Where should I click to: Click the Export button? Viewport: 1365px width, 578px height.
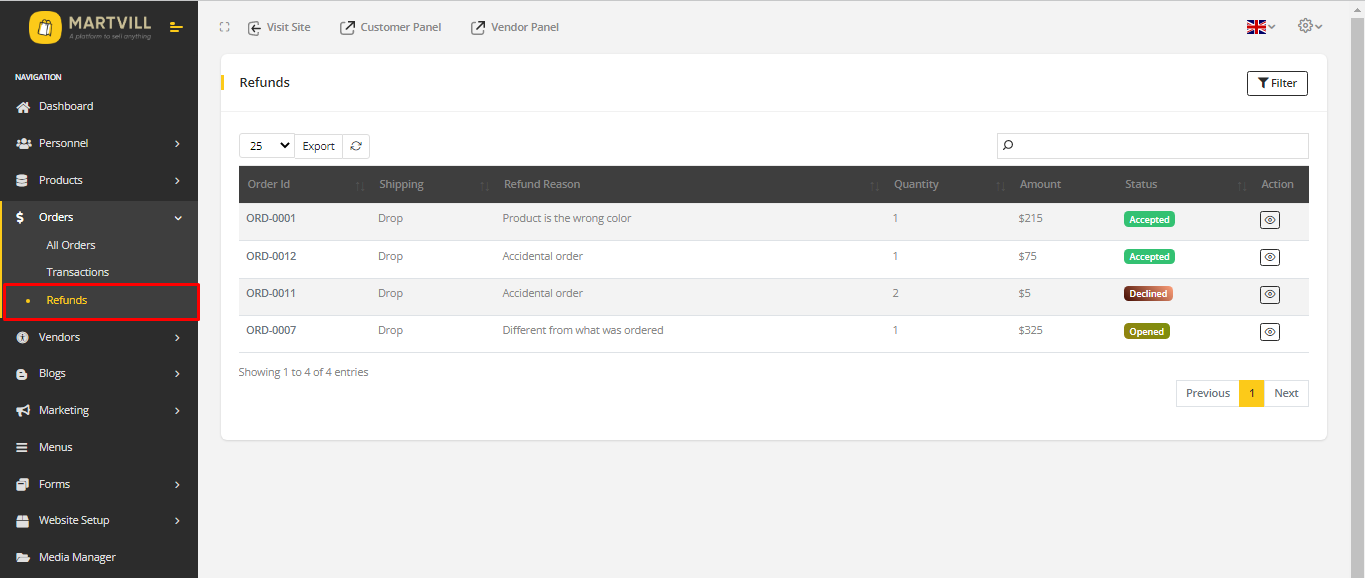319,146
